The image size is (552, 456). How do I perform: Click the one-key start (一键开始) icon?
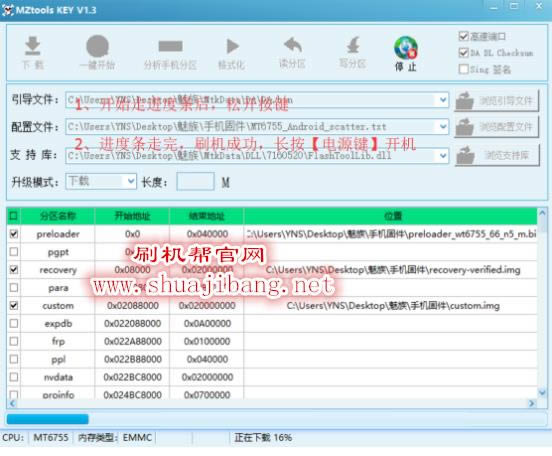tap(98, 46)
